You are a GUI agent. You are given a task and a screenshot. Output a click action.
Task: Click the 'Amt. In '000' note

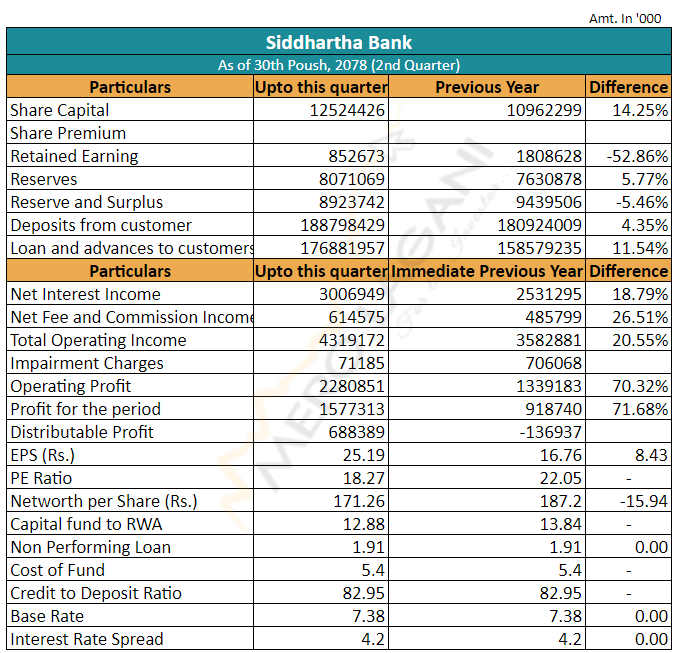pyautogui.click(x=625, y=19)
